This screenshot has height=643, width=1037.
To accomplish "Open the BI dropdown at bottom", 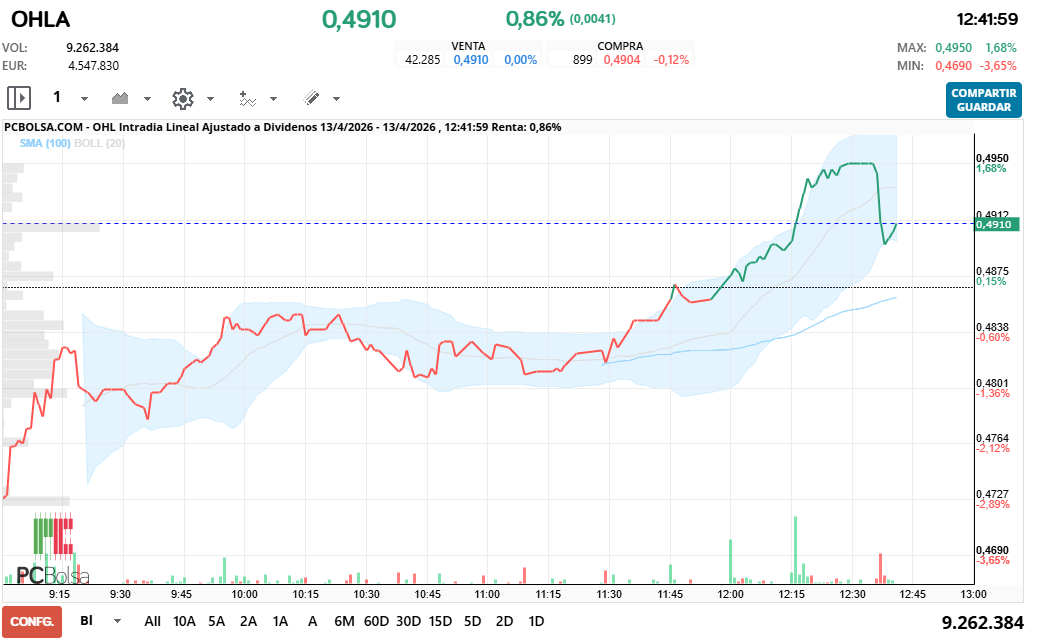I will [x=117, y=621].
